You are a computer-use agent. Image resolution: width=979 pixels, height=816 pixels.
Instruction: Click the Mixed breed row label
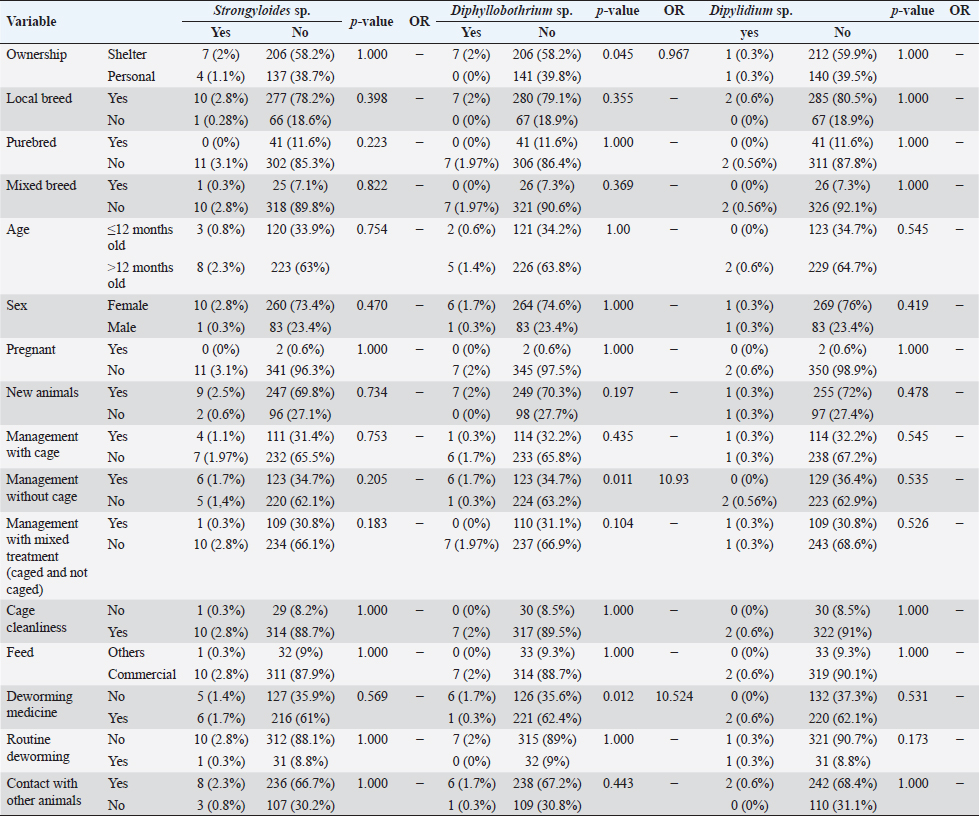40,186
